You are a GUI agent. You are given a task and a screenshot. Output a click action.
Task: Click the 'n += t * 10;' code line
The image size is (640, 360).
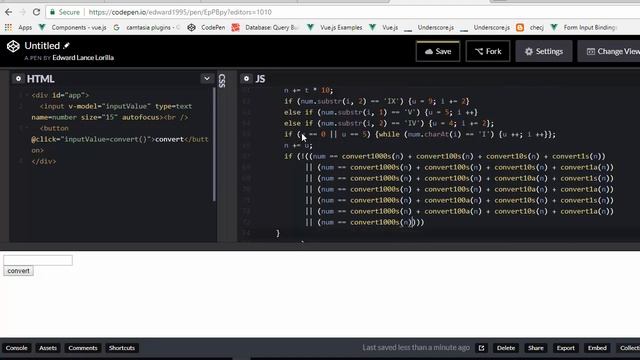pyautogui.click(x=309, y=90)
